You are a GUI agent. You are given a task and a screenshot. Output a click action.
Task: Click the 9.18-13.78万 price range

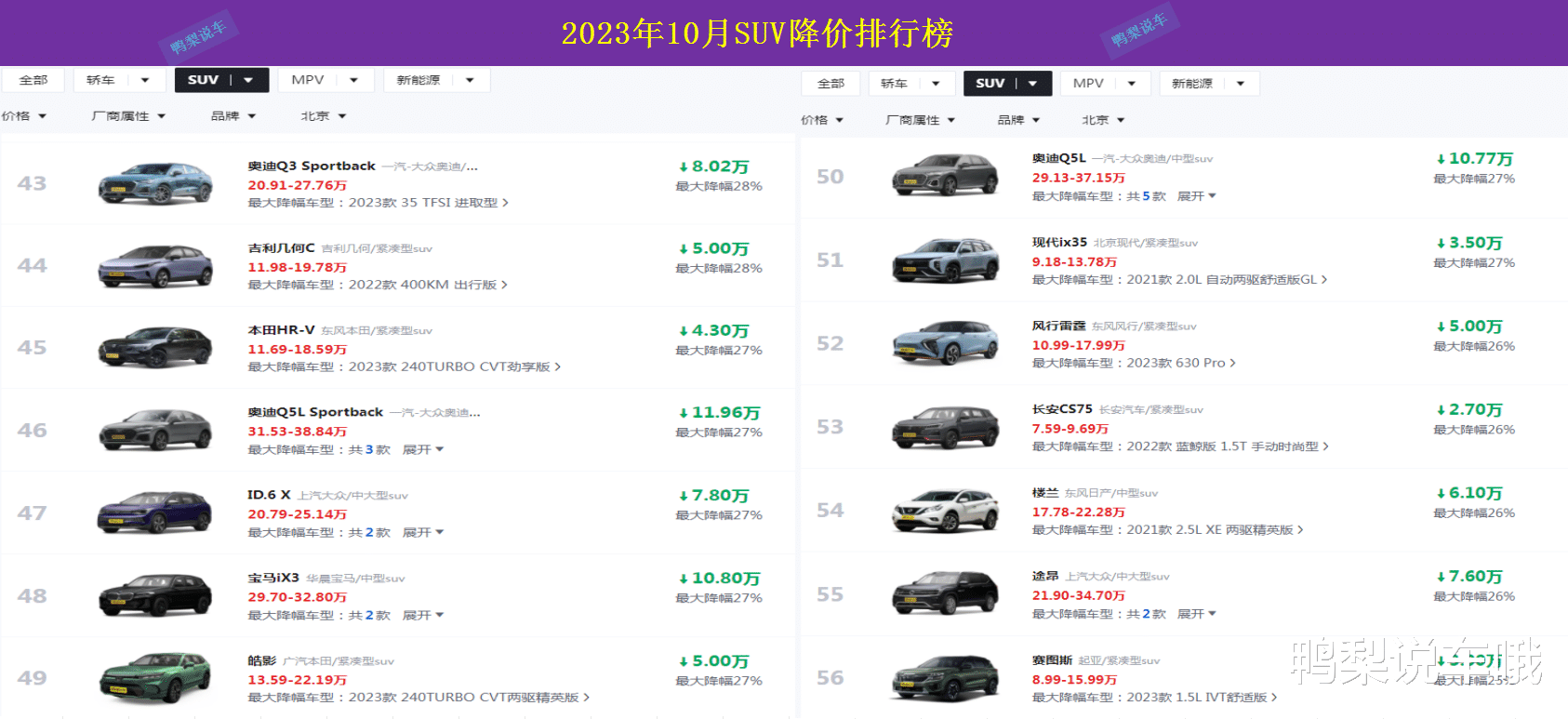(x=1074, y=262)
